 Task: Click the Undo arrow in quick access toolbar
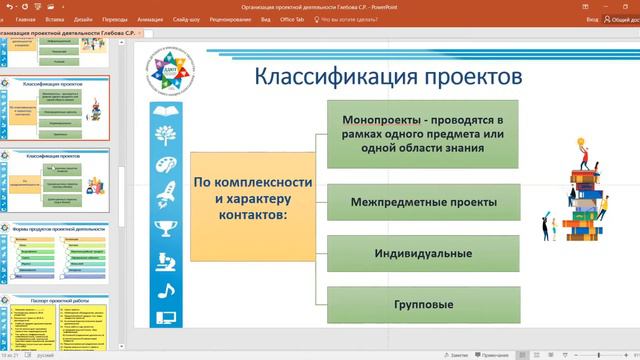(10, 7)
